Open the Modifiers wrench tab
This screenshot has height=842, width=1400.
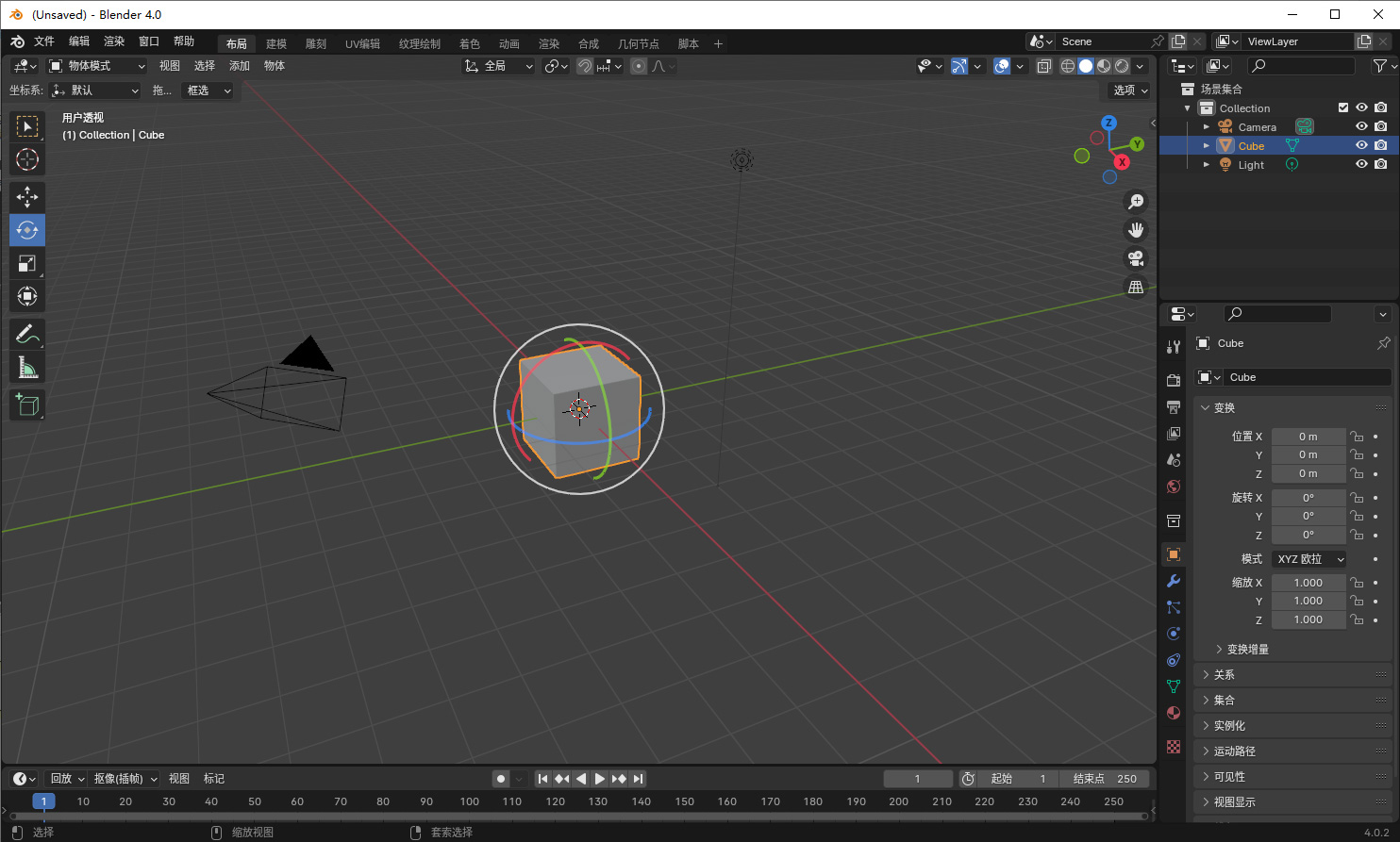tap(1174, 581)
